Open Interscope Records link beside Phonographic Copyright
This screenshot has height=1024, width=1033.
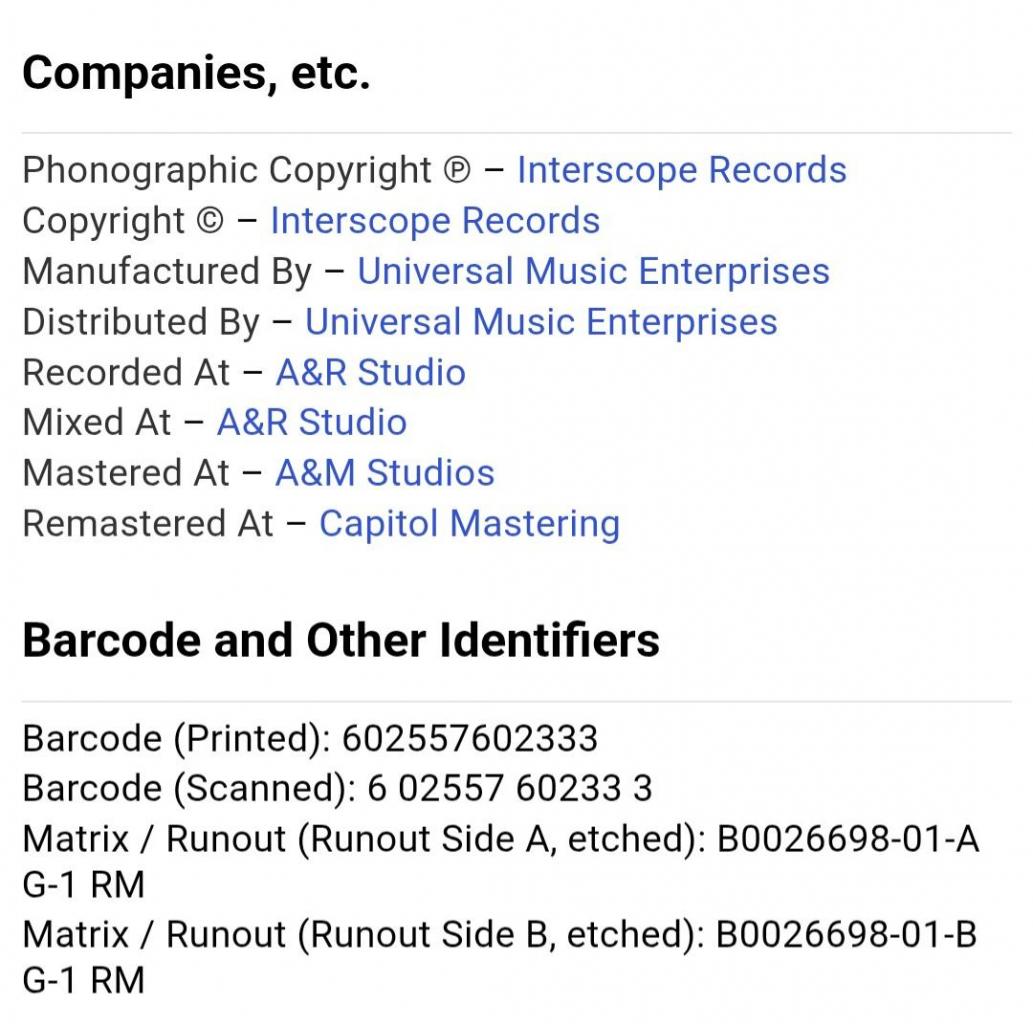click(x=681, y=170)
